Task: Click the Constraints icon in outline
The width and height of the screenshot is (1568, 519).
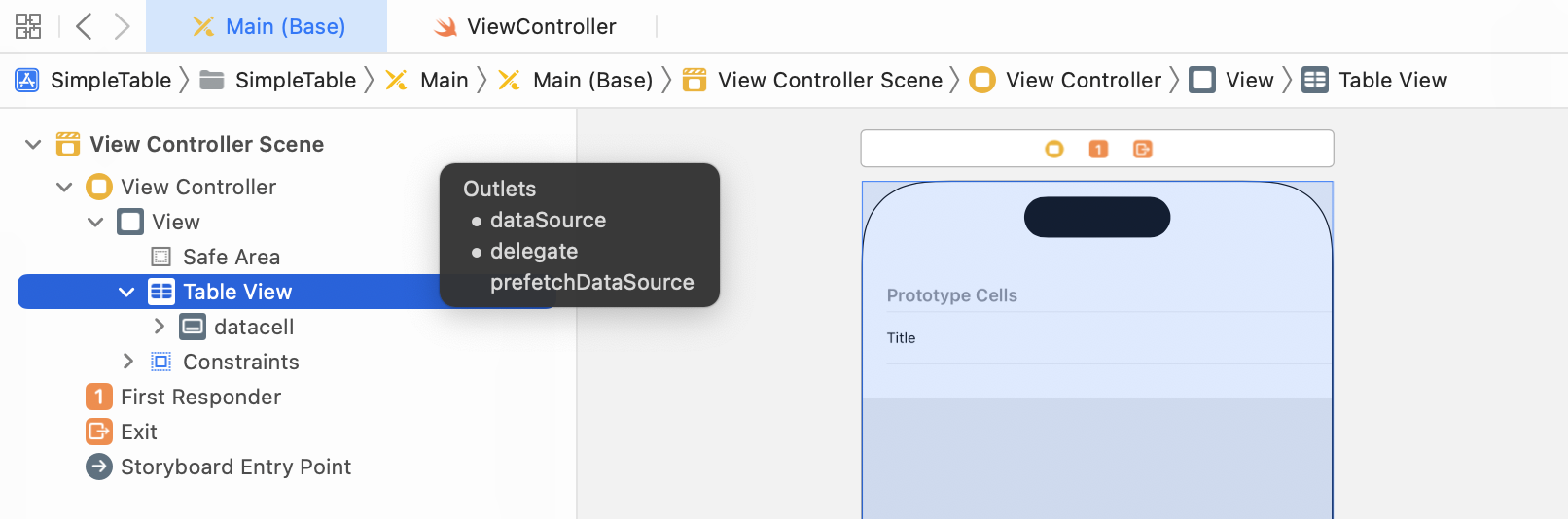Action: click(x=161, y=362)
